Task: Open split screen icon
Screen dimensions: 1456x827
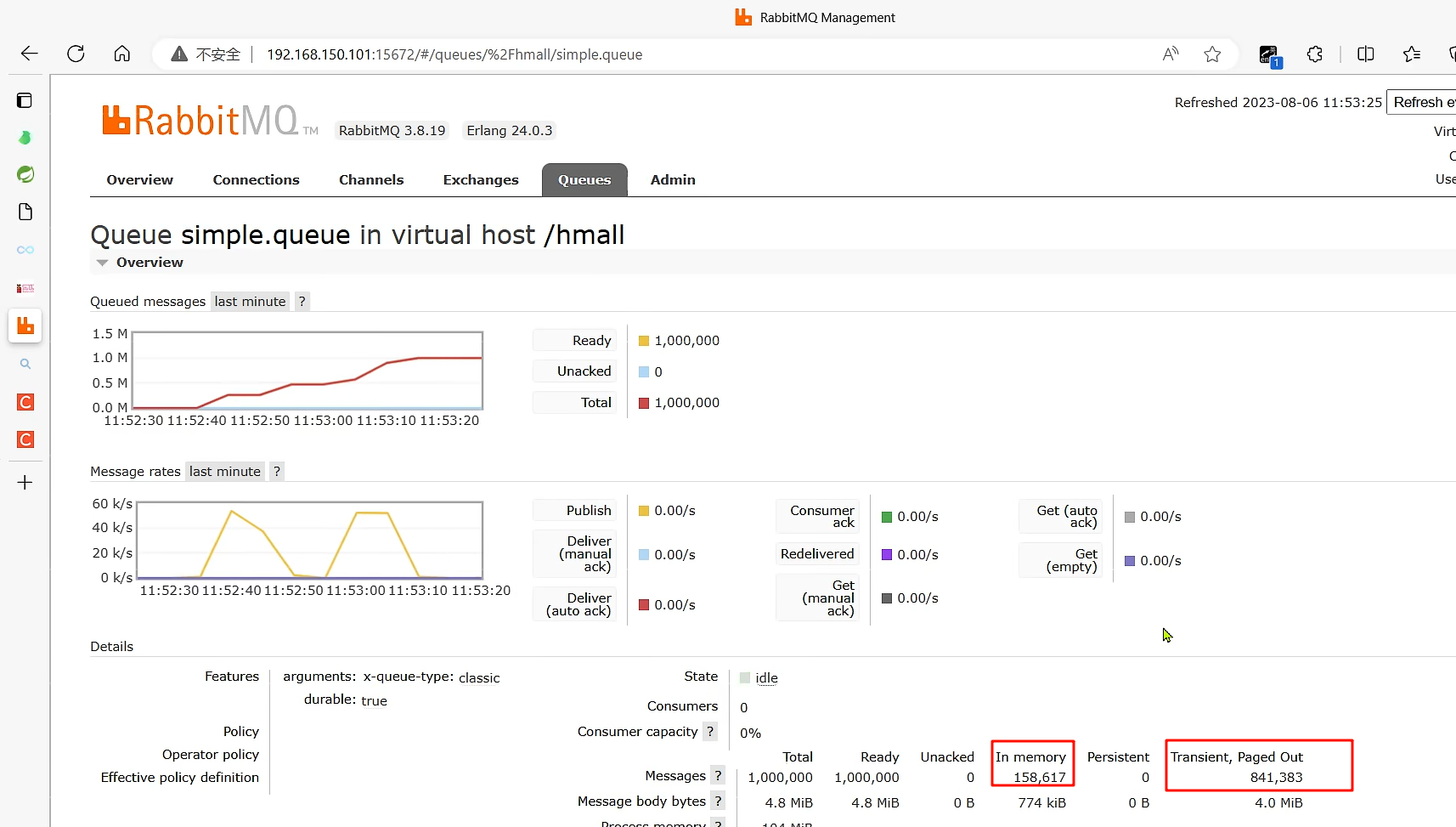Action: (x=1366, y=54)
